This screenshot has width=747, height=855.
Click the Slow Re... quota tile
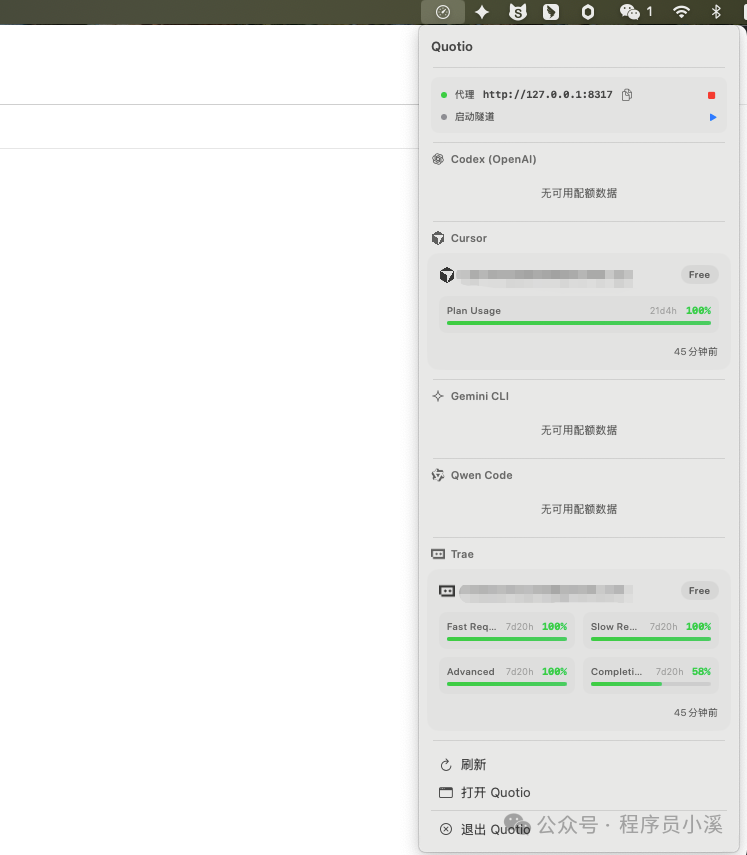pos(650,631)
